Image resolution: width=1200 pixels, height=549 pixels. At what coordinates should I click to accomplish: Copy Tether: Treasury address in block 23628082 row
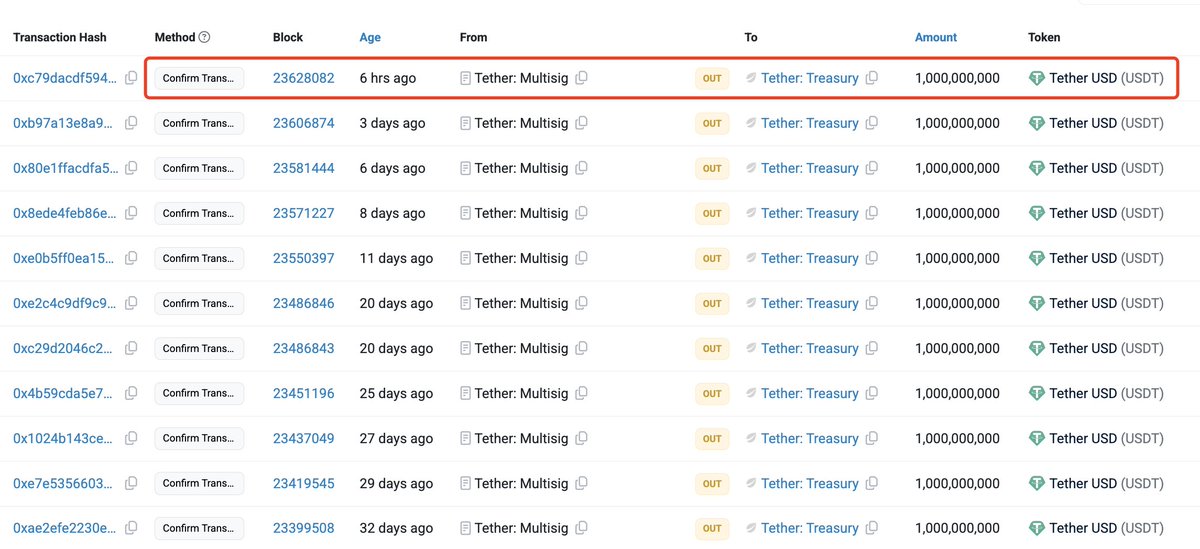tap(872, 78)
